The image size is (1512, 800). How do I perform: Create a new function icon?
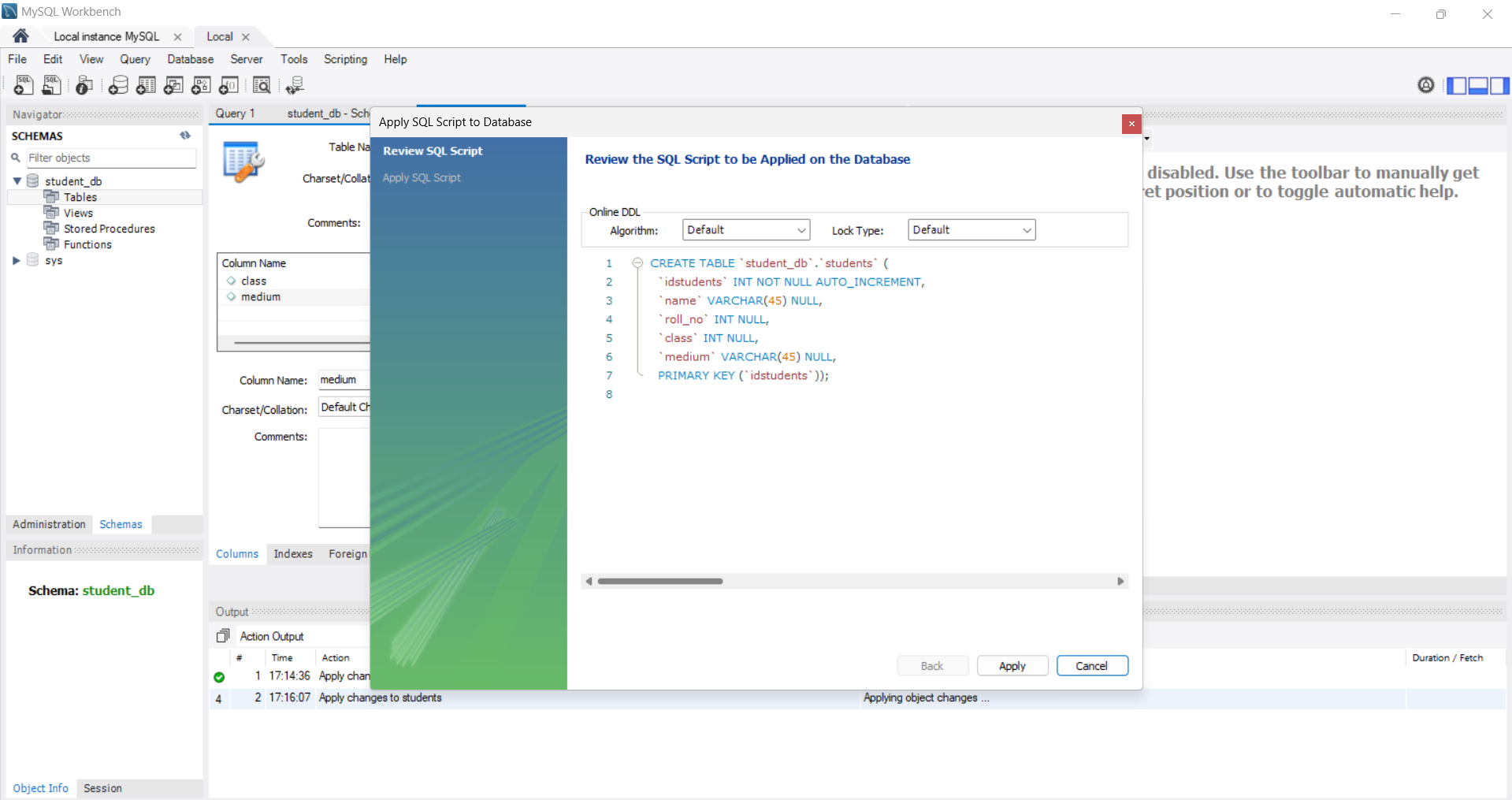(228, 85)
